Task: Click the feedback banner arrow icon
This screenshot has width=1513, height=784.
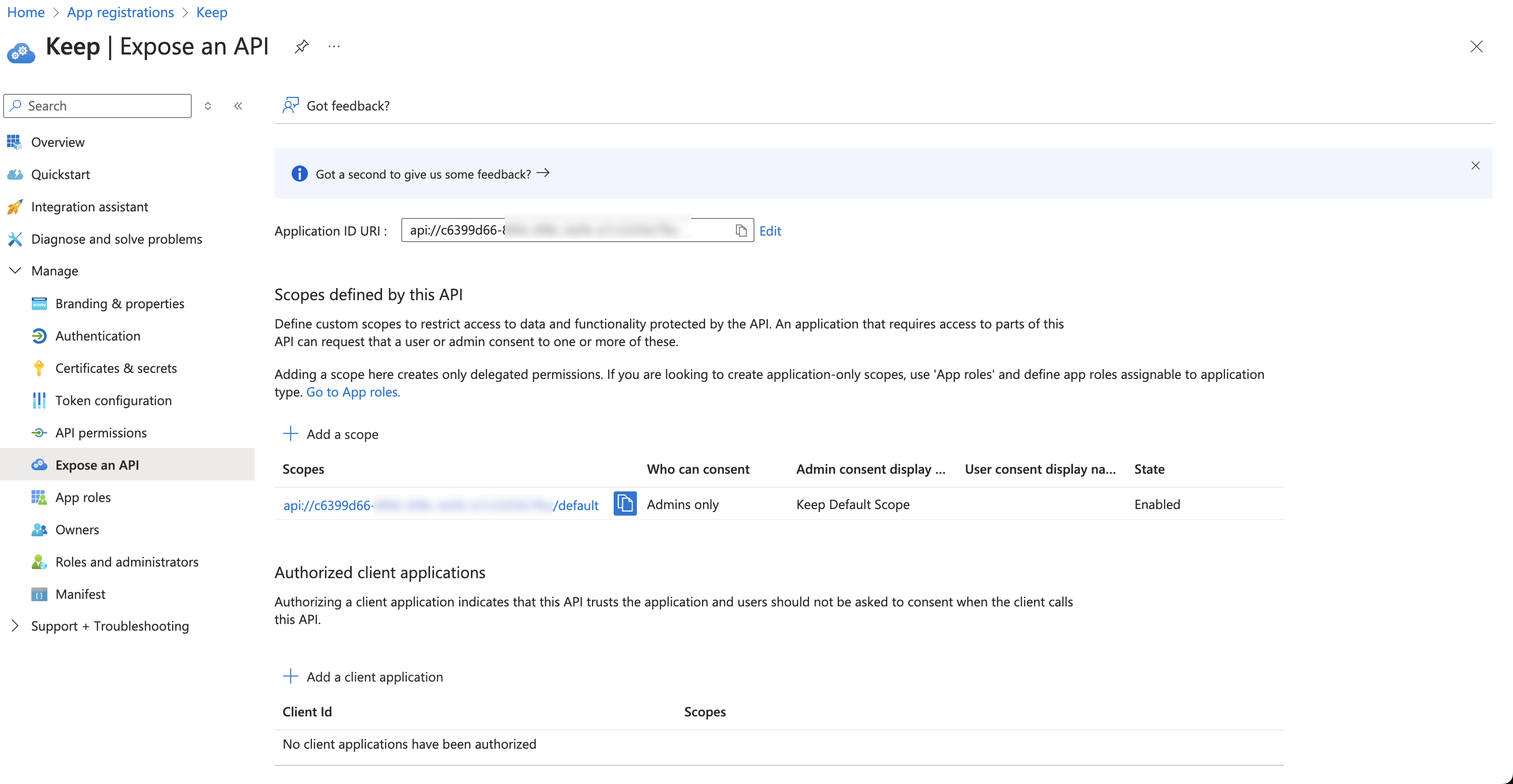Action: 544,173
